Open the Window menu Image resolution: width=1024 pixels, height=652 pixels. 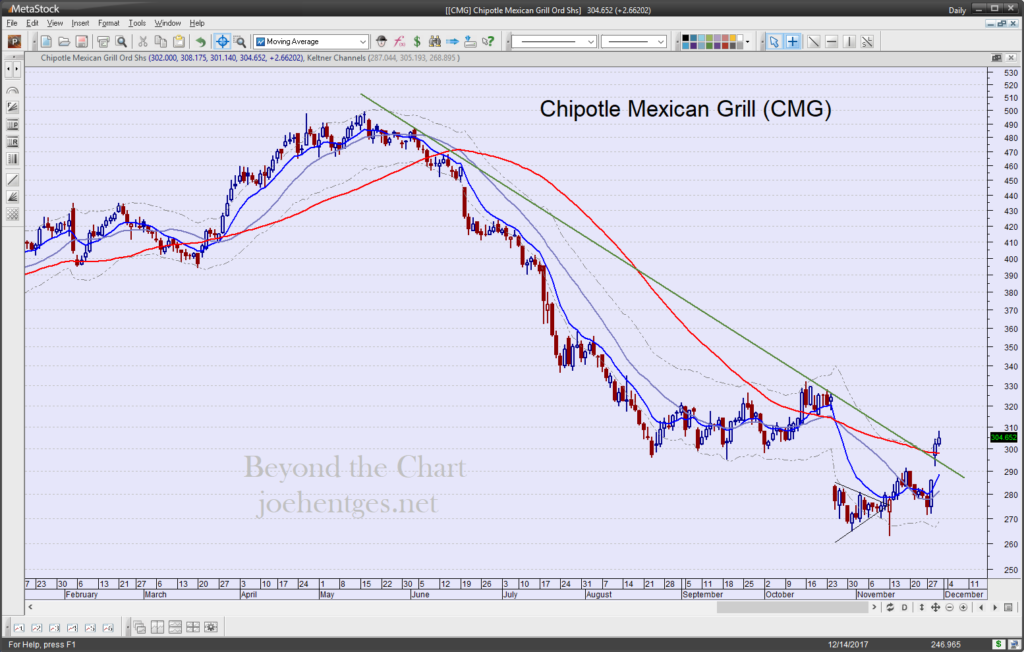click(x=167, y=23)
